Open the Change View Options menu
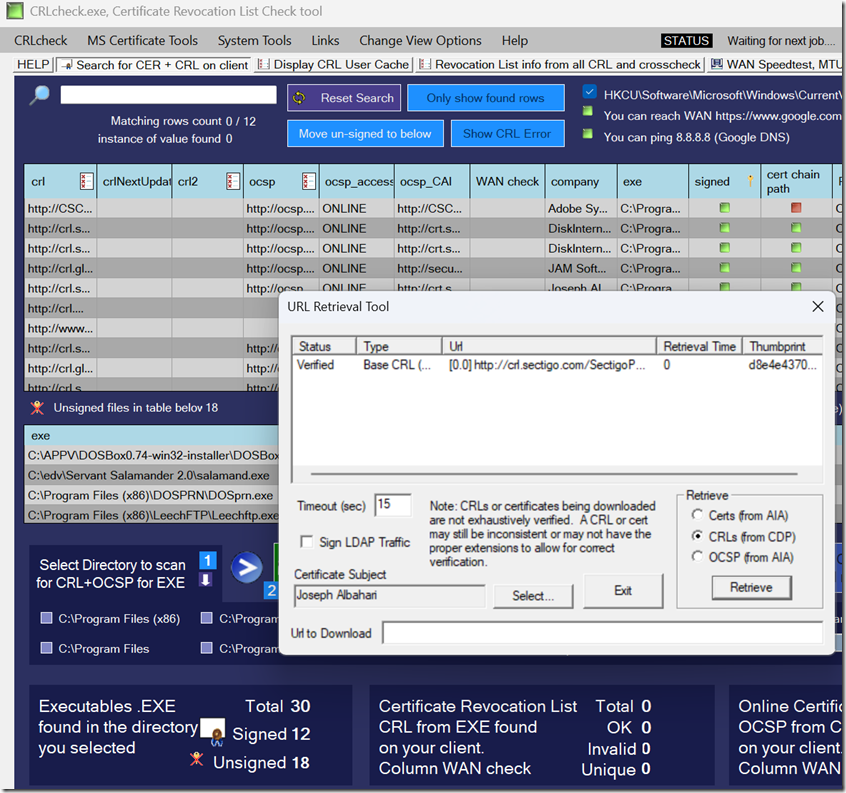The width and height of the screenshot is (846, 793). click(420, 41)
